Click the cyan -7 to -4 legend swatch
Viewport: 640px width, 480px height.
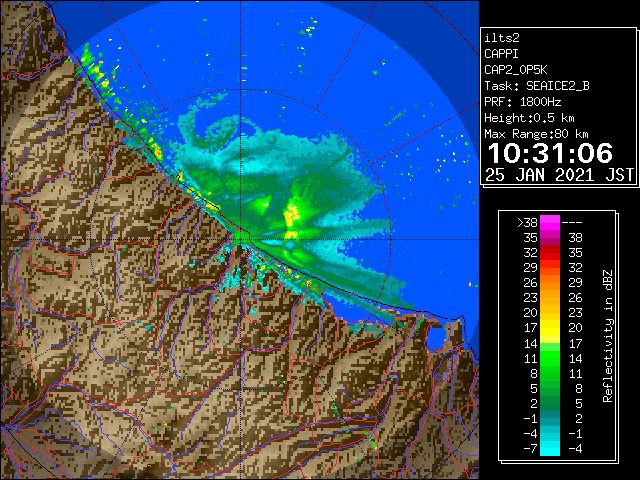pyautogui.click(x=550, y=448)
